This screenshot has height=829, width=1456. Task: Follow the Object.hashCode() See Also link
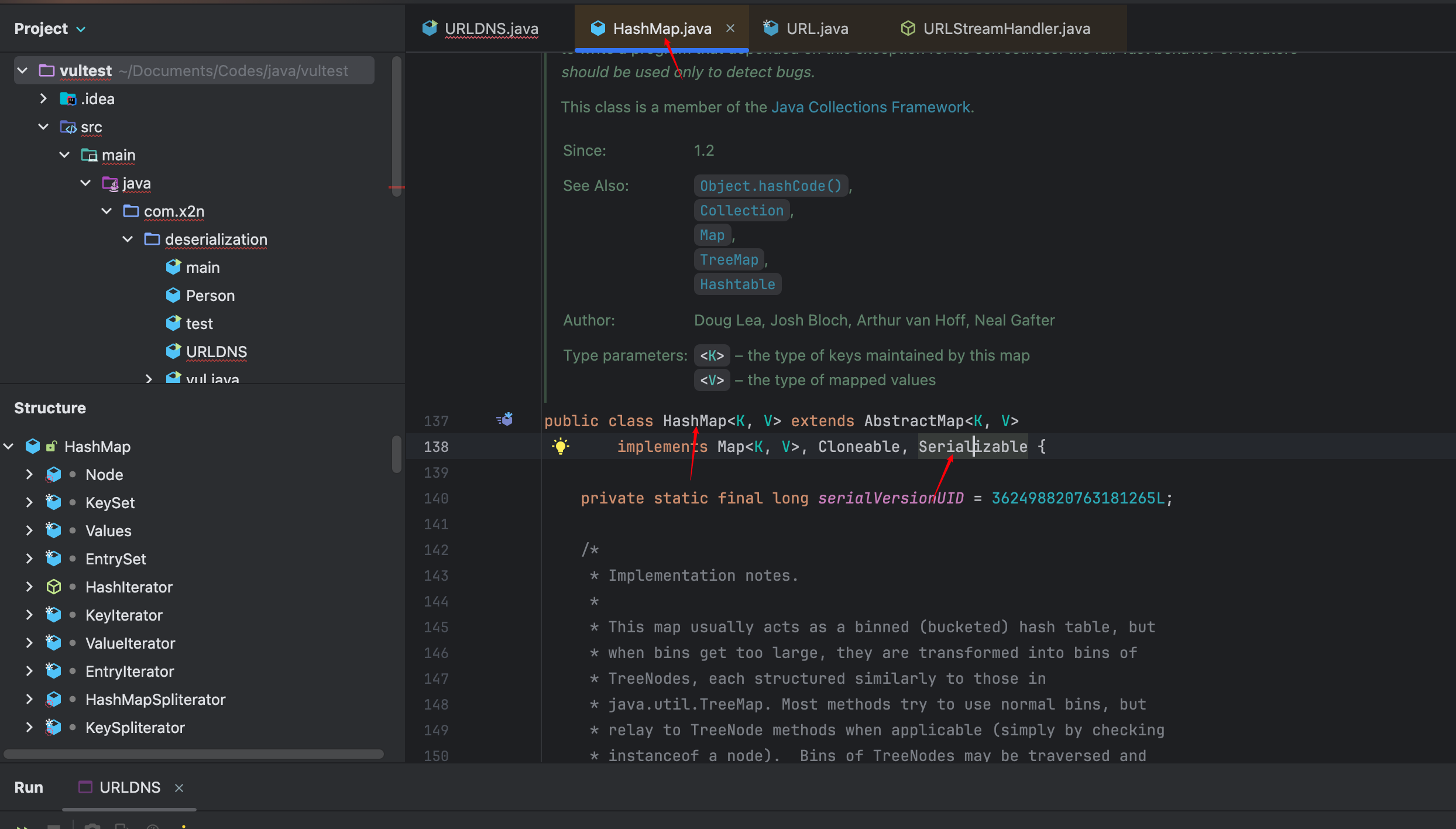[x=771, y=186]
